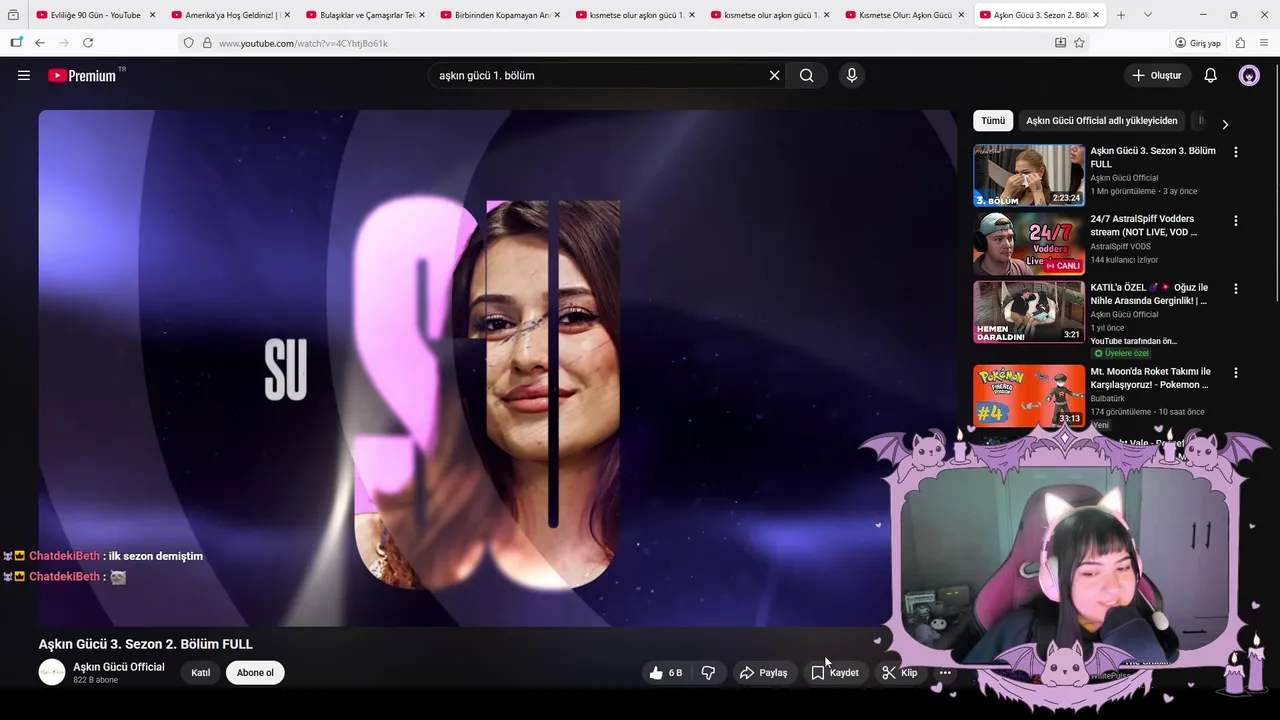This screenshot has height=720, width=1280.
Task: Go back with the browser back arrow
Action: (40, 43)
